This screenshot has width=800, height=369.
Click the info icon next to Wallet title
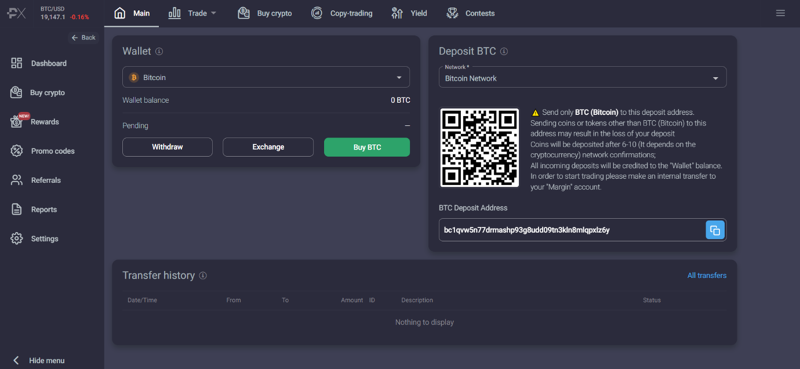pyautogui.click(x=159, y=51)
